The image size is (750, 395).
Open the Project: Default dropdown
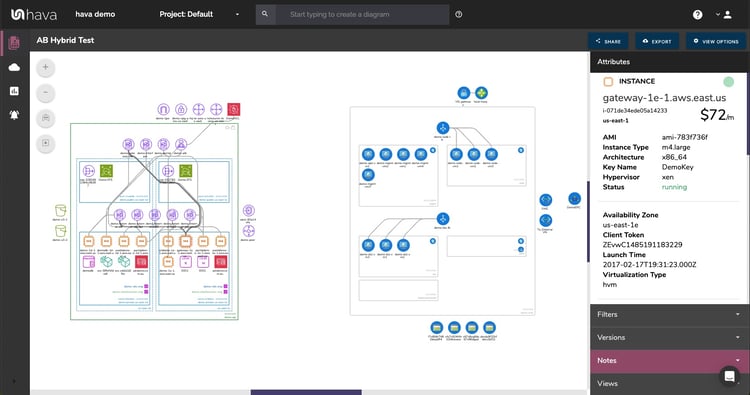pos(199,14)
